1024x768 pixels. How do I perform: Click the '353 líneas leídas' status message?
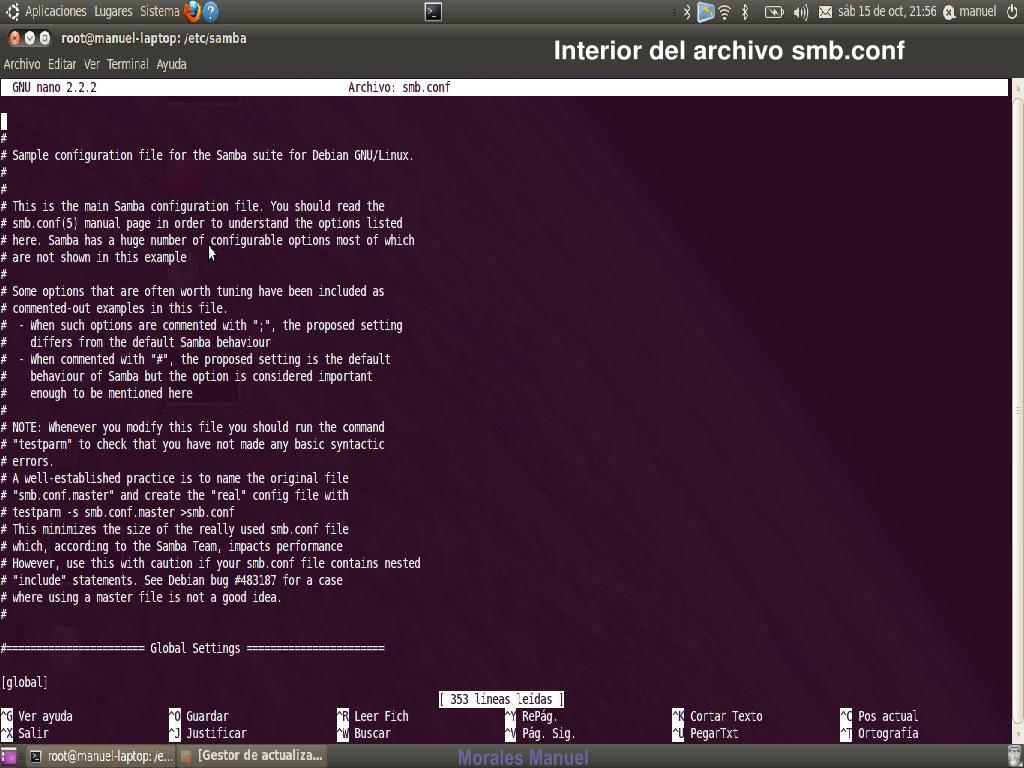tap(501, 699)
